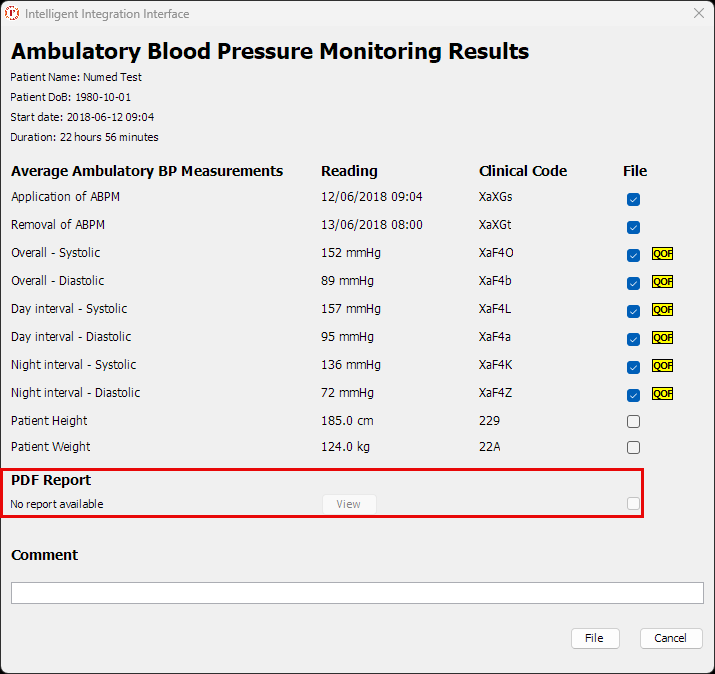Click the Intelligent Integration Interface app icon
The width and height of the screenshot is (715, 674).
[x=12, y=14]
